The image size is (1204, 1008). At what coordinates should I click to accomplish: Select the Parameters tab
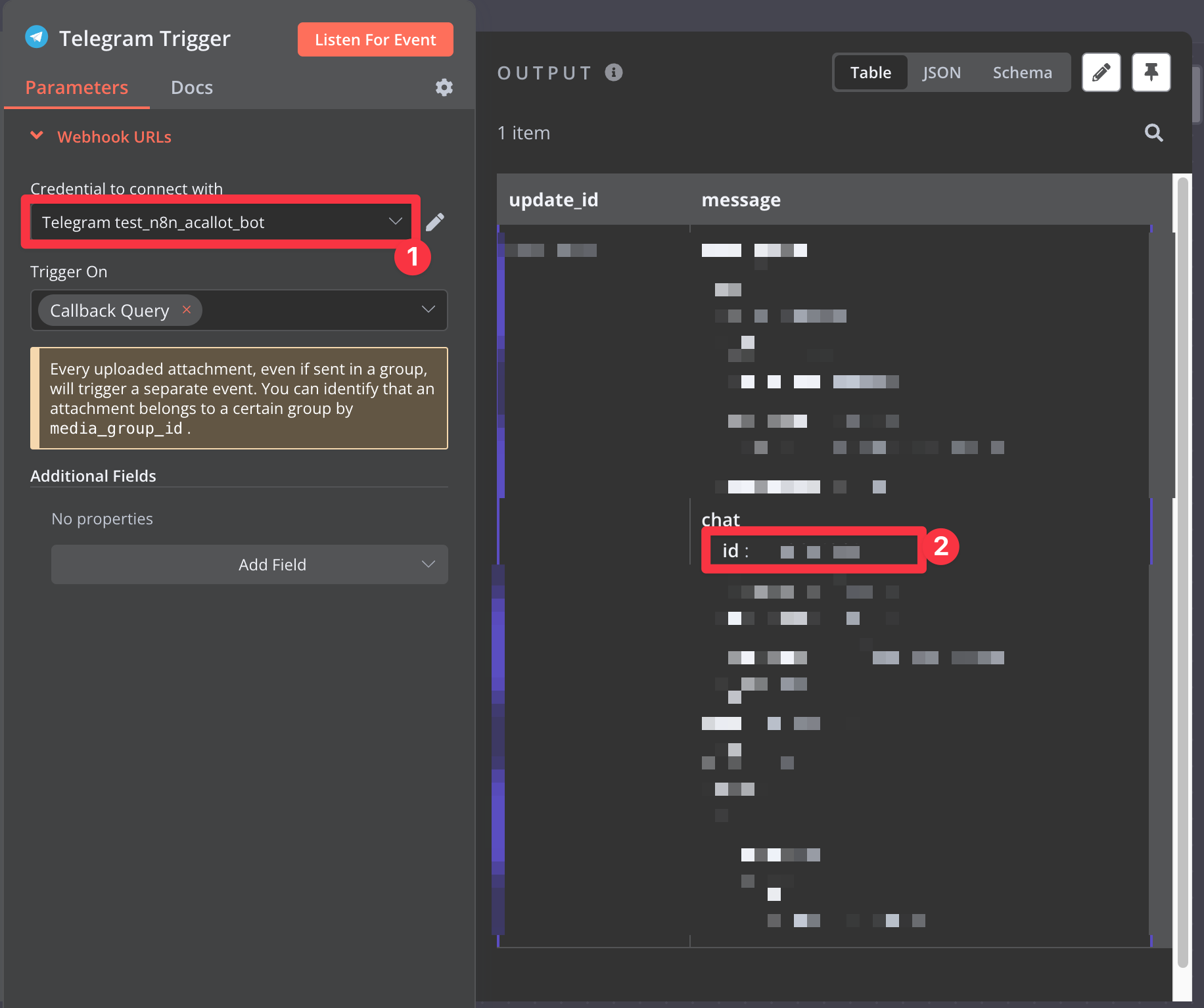[77, 87]
